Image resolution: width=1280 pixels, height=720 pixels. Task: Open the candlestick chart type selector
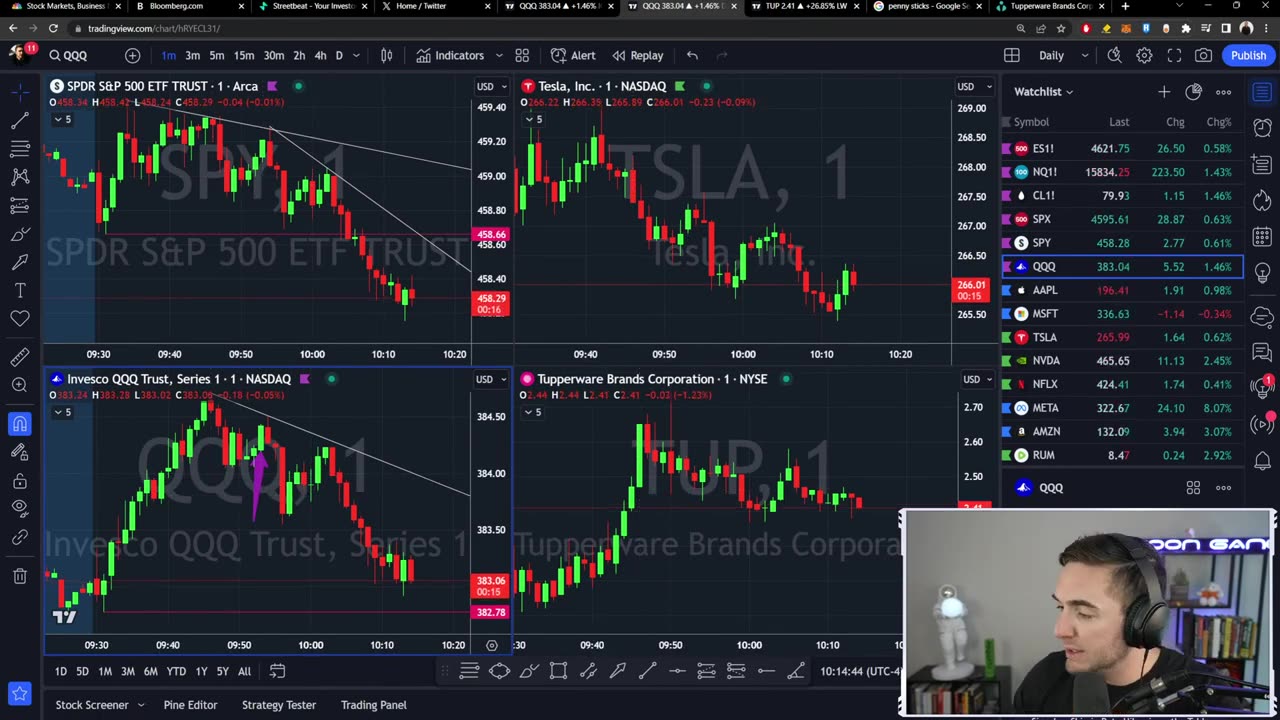pos(386,56)
